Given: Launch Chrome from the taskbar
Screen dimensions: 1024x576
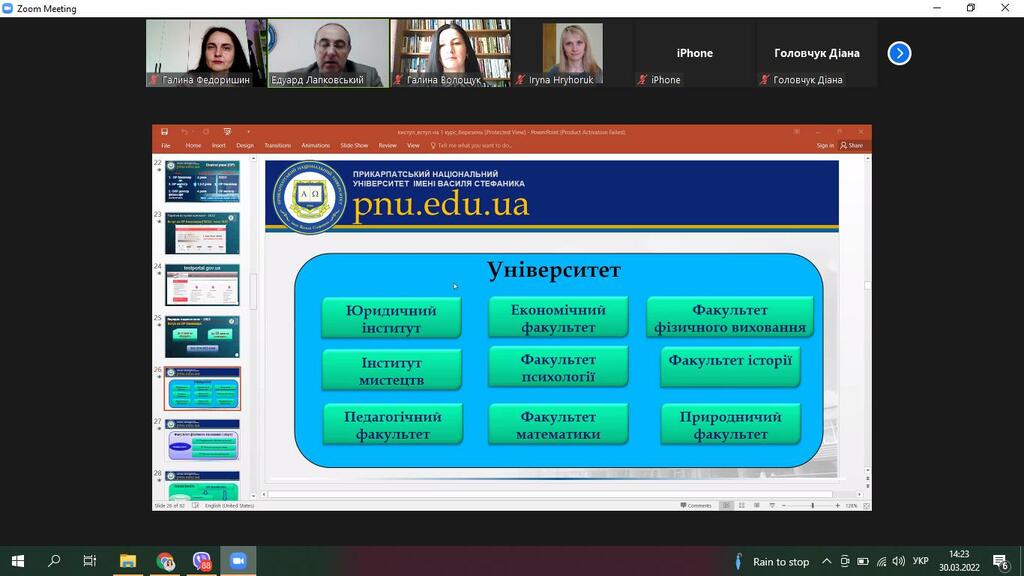Looking at the screenshot, I should point(165,561).
